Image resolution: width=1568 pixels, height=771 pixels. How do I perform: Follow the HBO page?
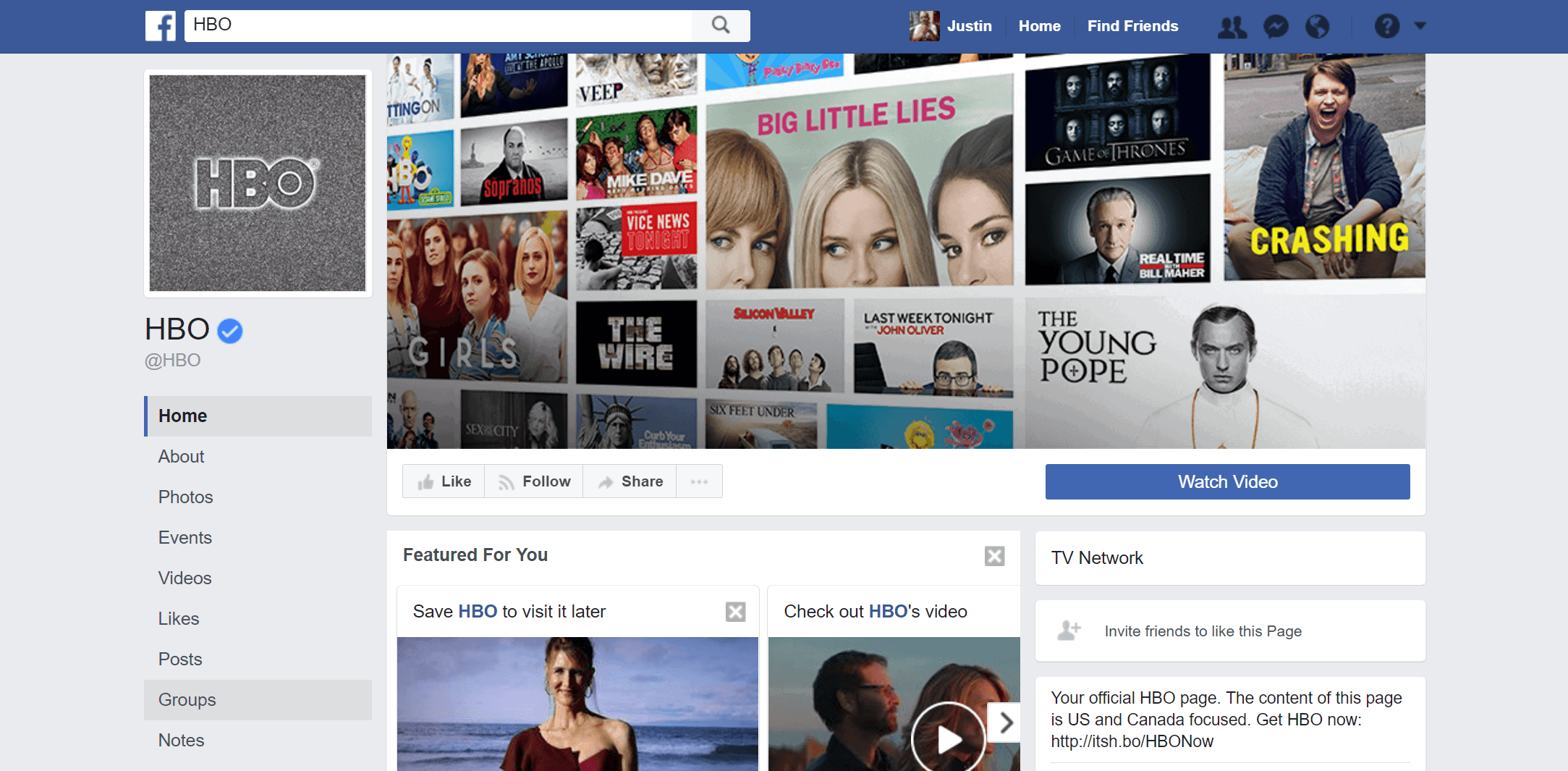tap(534, 481)
